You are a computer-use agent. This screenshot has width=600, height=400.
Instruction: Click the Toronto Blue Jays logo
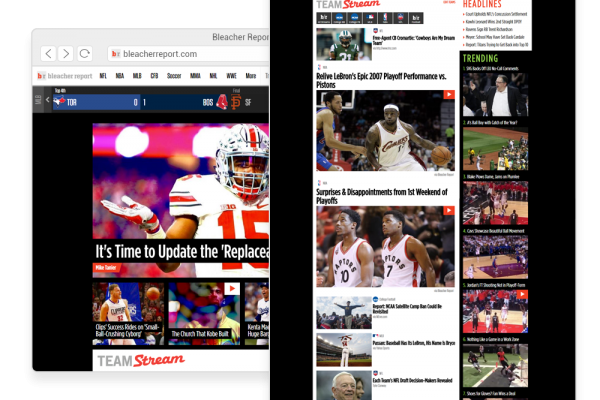[59, 102]
